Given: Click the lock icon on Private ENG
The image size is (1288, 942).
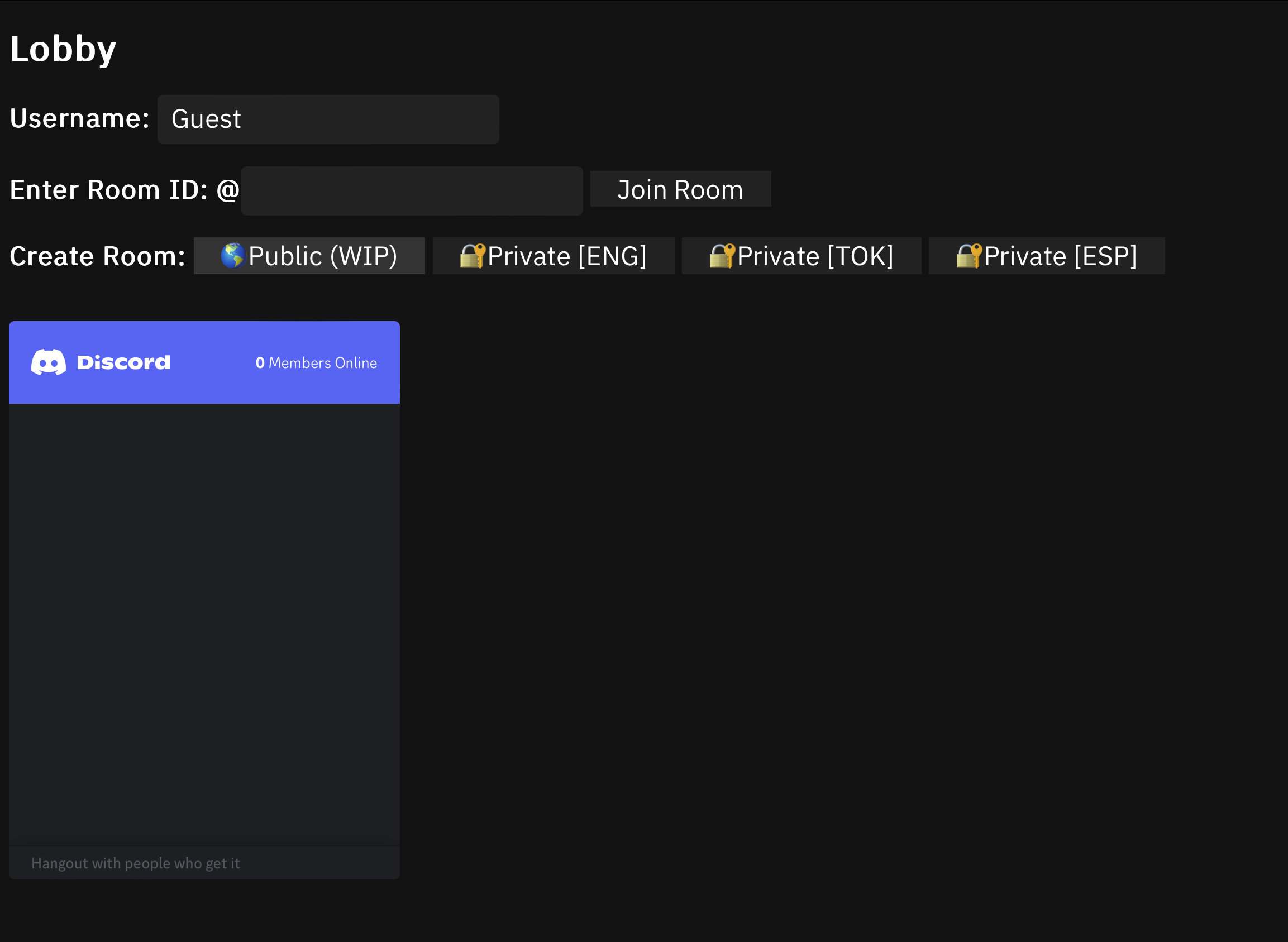Looking at the screenshot, I should (x=473, y=255).
